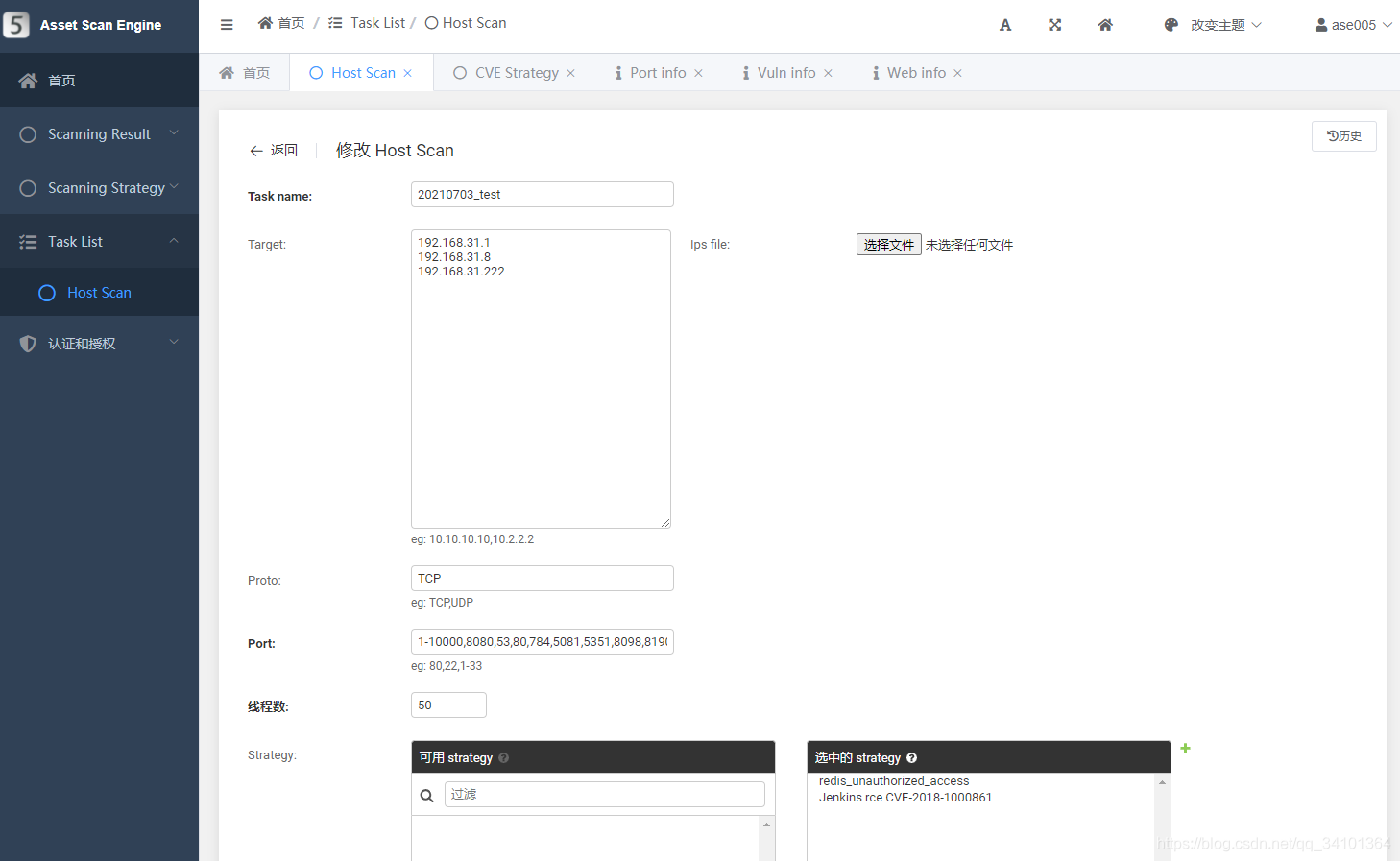Select Jenkins rce CVE-2018-1000861 strategy
Viewport: 1400px width, 861px height.
coord(905,798)
